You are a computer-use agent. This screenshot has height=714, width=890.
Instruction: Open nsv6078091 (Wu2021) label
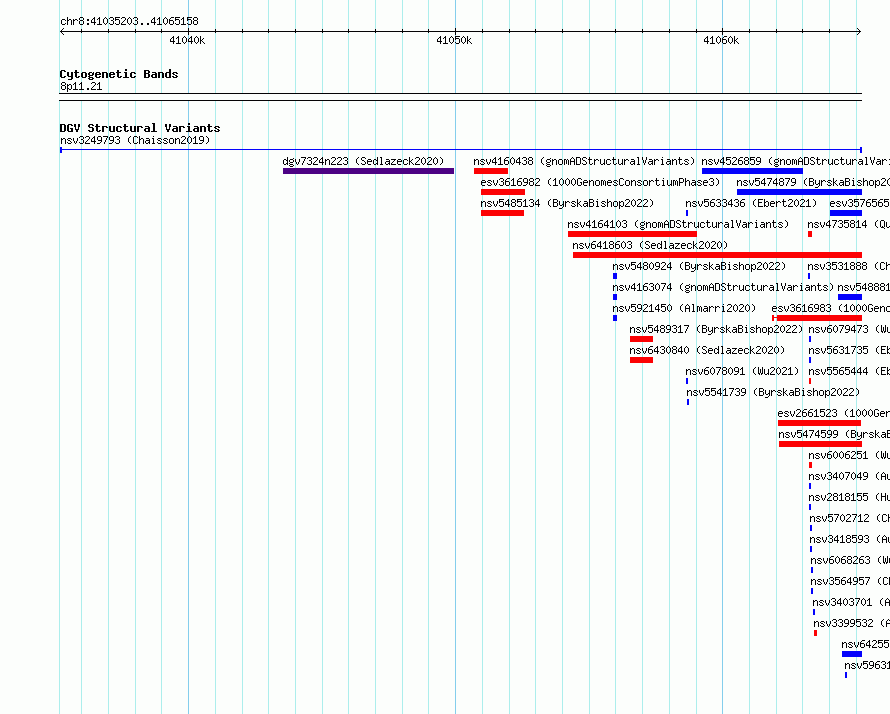click(x=742, y=371)
